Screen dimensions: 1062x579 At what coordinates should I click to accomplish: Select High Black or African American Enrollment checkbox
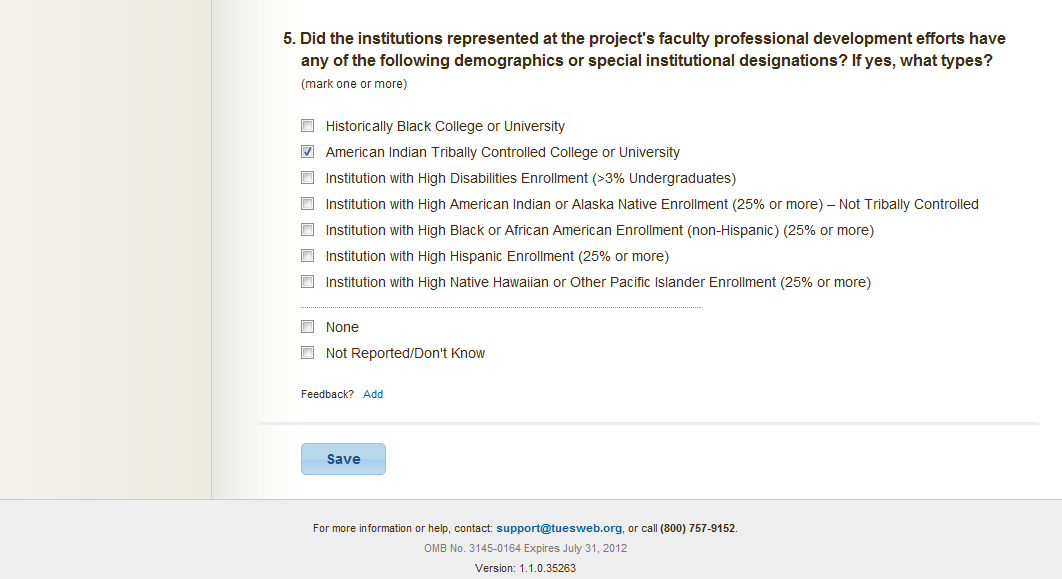(307, 230)
